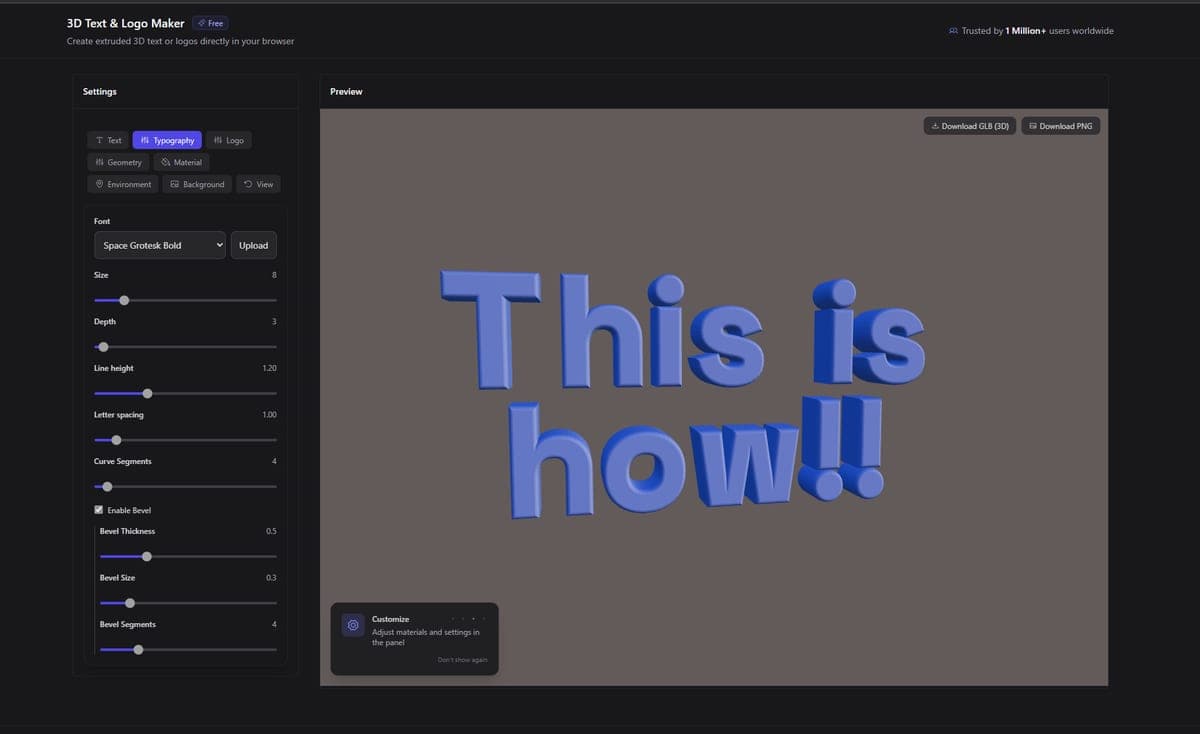Click the Depth slider handle
This screenshot has height=734, width=1200.
[103, 347]
